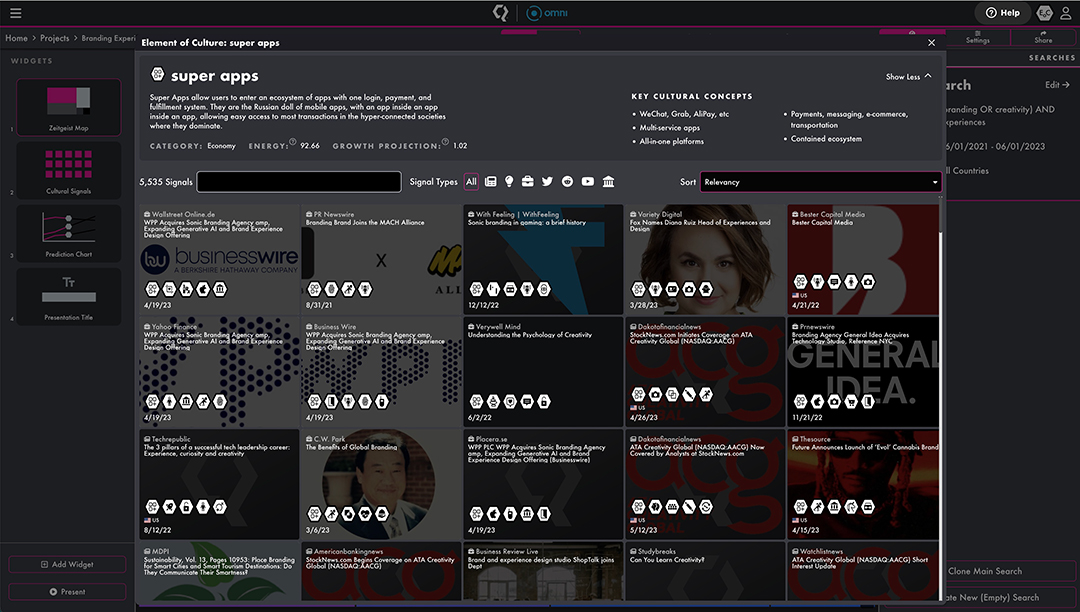Filter signals by Twitter icon

547,182
